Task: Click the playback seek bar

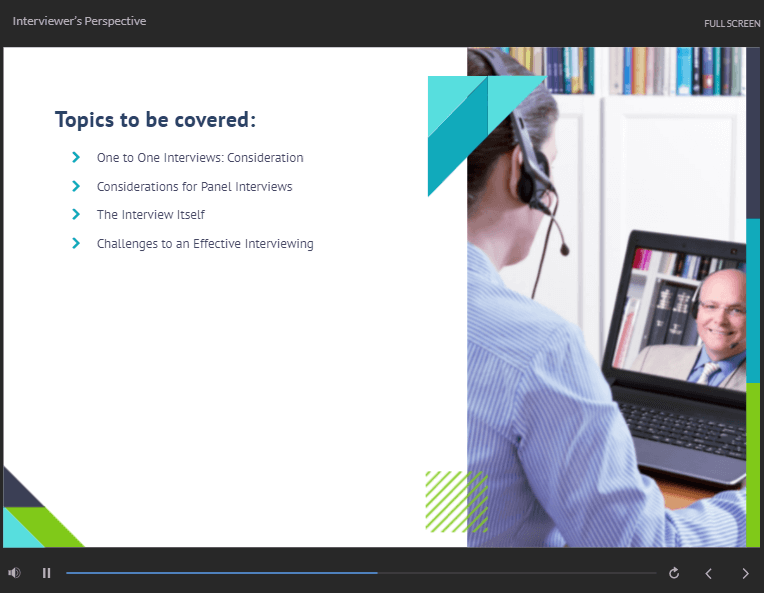Action: click(x=360, y=573)
